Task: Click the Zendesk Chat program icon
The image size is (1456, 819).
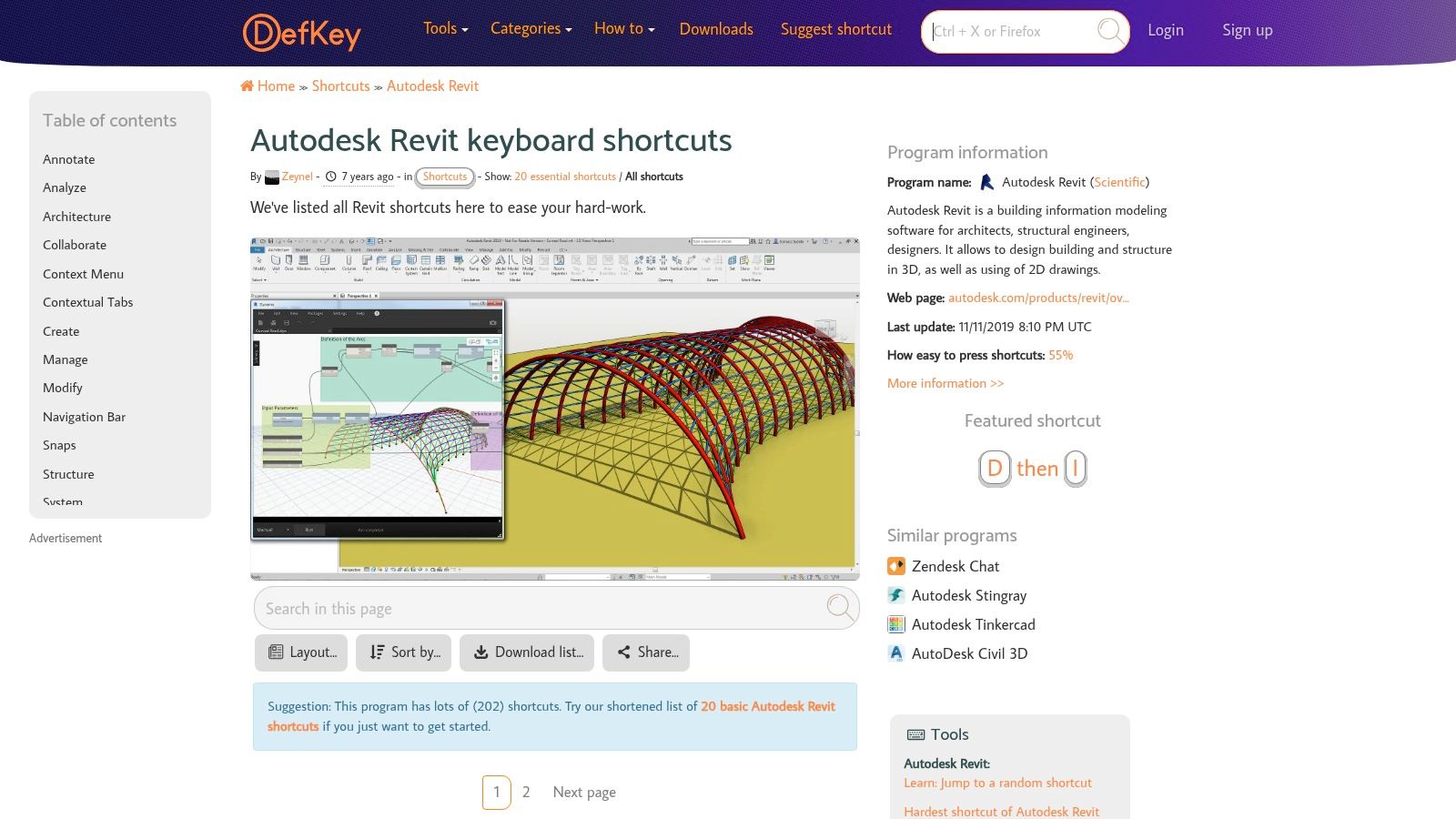Action: 895,565
